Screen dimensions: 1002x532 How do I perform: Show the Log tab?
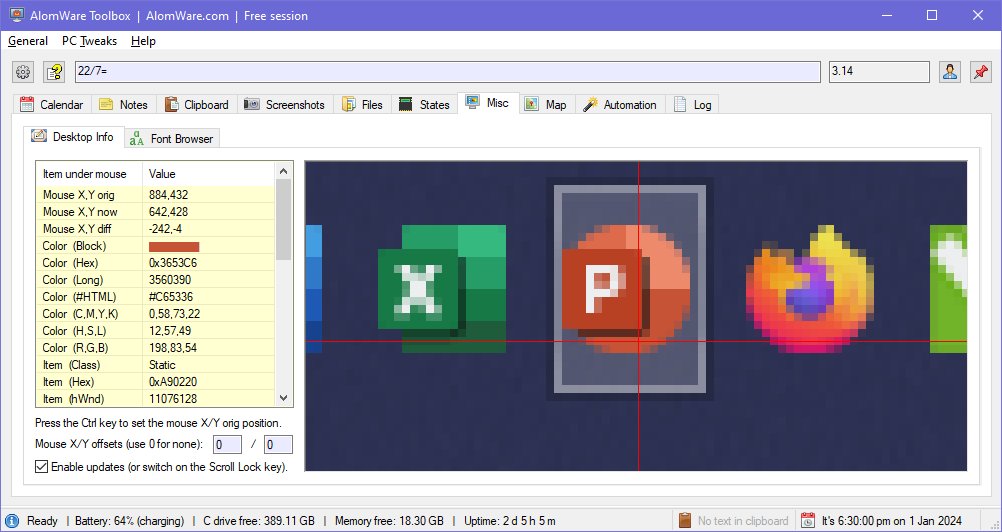click(693, 105)
